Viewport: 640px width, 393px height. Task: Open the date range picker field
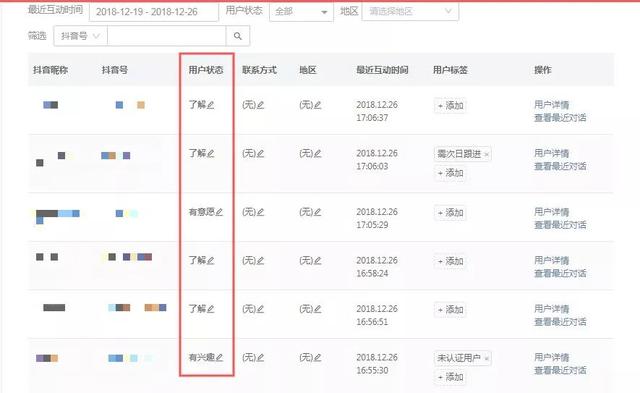click(153, 12)
